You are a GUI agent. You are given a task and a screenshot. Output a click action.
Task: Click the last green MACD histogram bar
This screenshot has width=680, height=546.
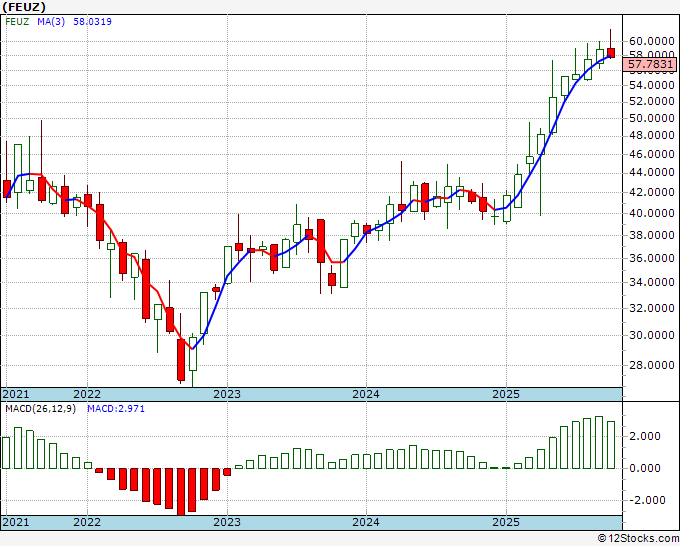point(611,445)
